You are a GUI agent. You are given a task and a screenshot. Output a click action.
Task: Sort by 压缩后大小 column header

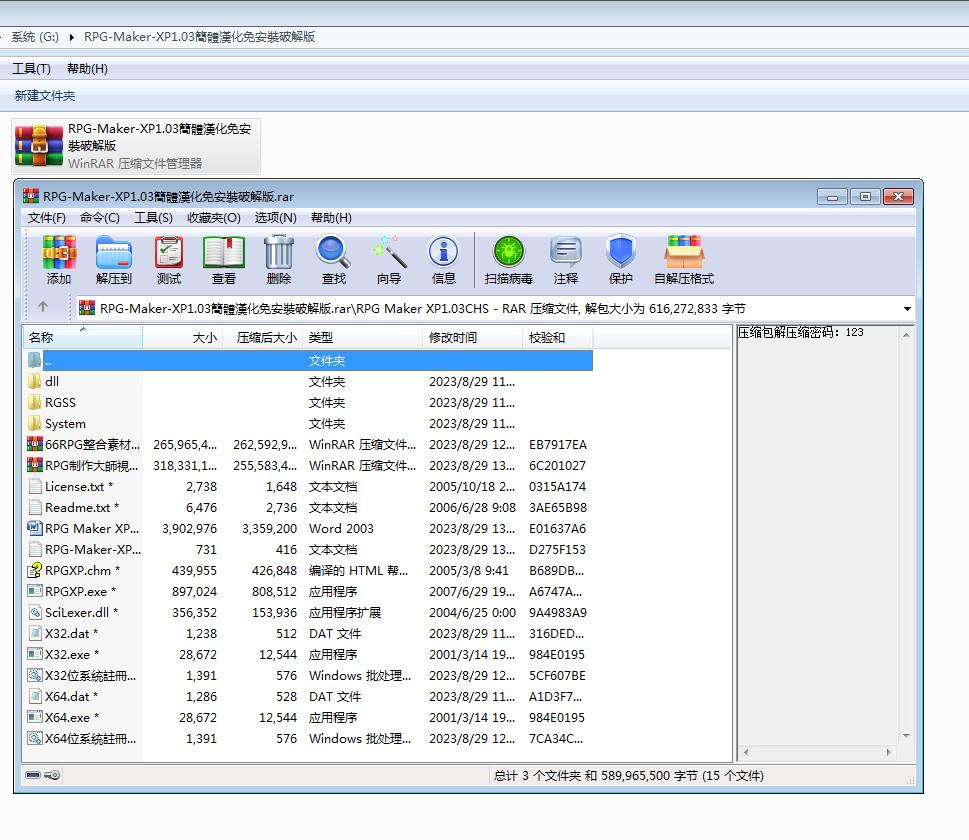click(263, 337)
